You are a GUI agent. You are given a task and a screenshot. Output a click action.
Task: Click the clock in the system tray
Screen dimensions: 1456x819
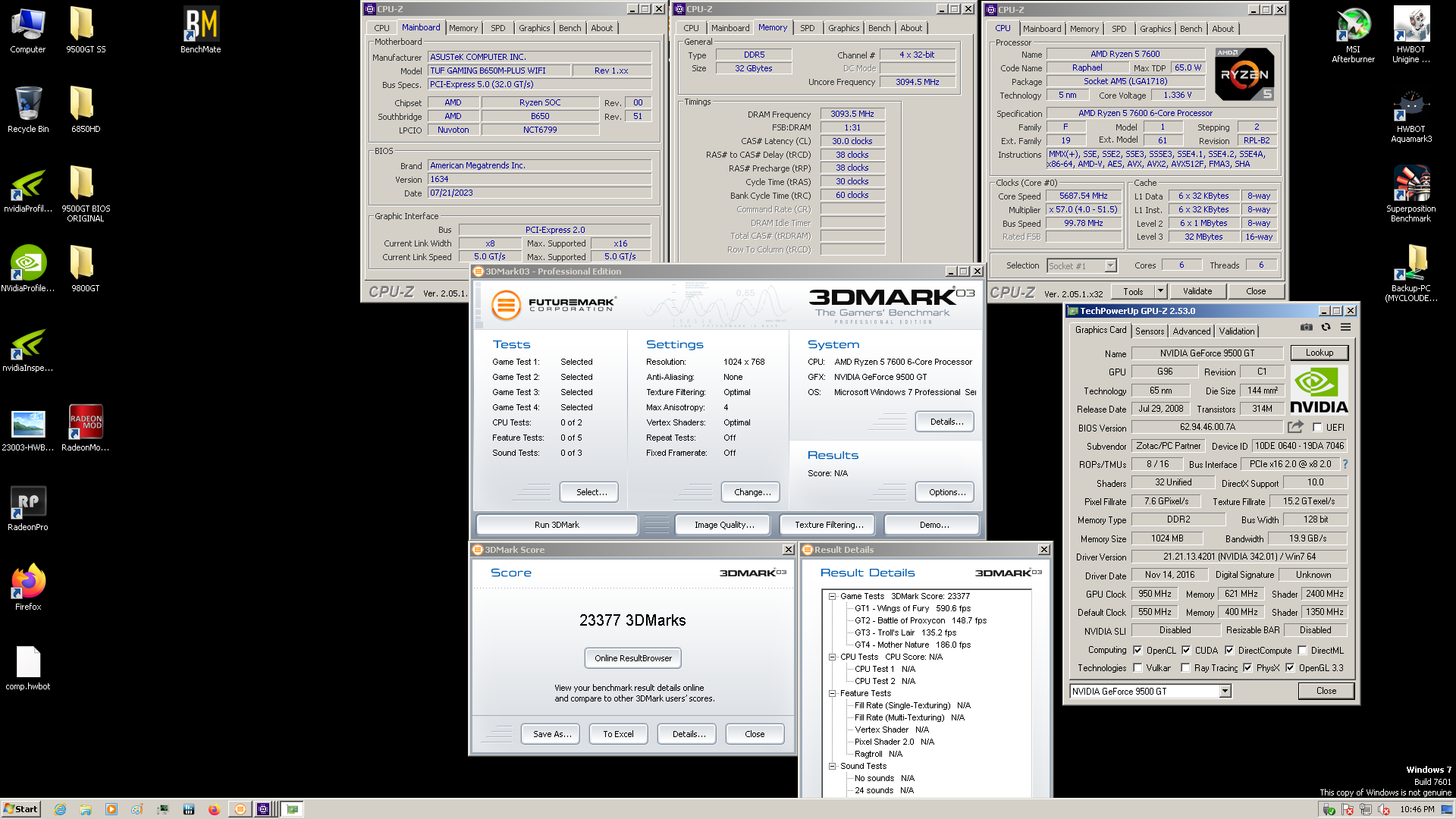click(1417, 809)
